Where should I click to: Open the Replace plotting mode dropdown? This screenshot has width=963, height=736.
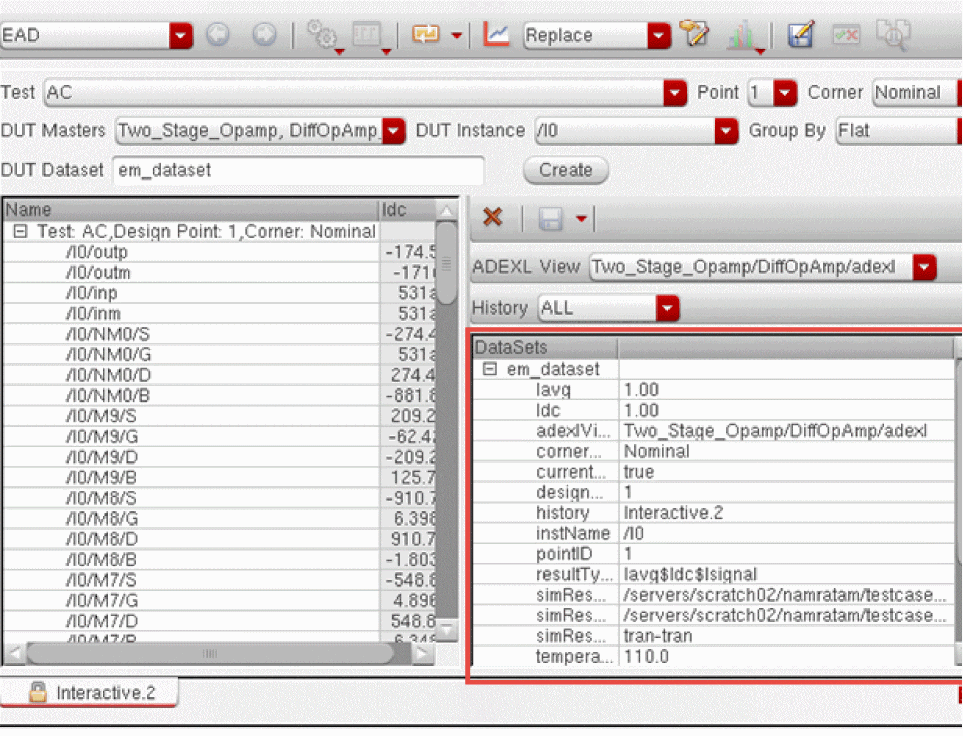(658, 35)
